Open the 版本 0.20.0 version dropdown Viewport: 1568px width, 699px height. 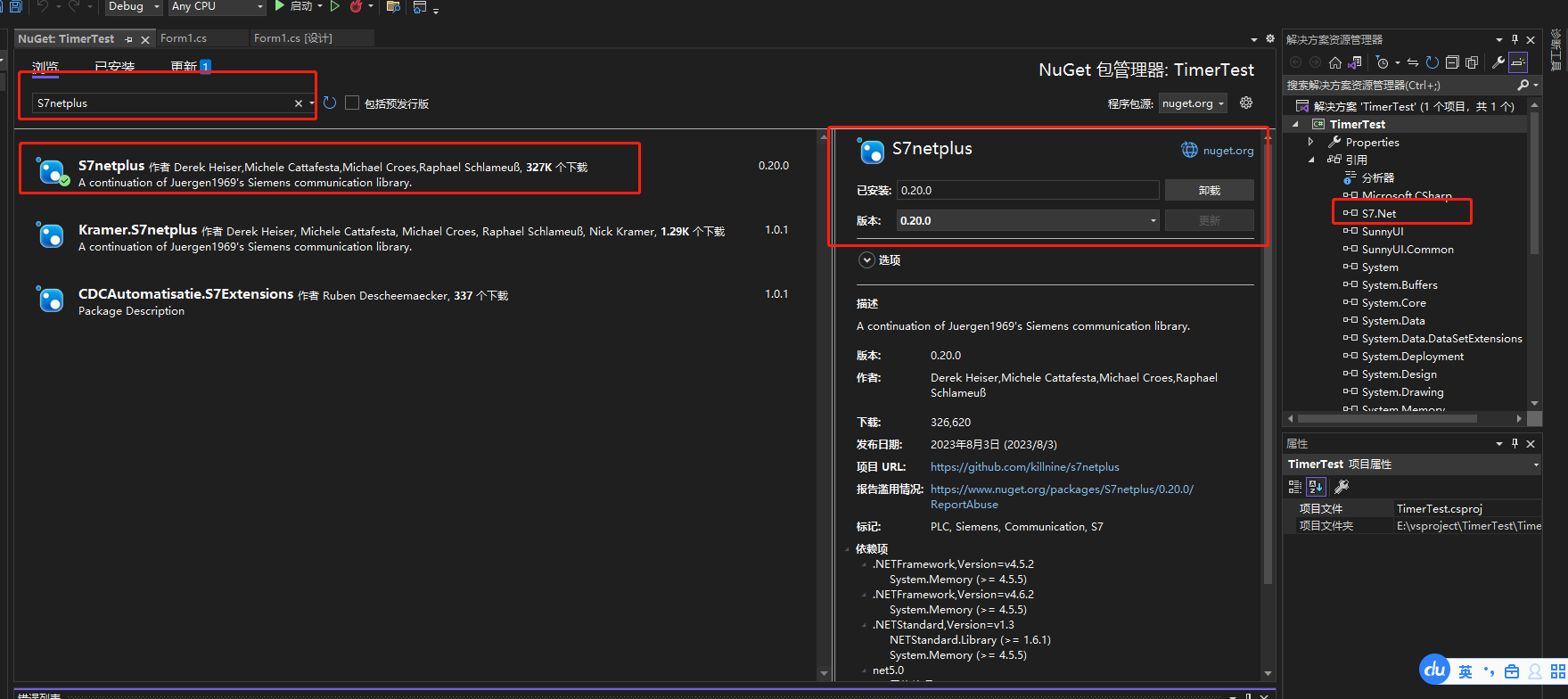point(1027,220)
